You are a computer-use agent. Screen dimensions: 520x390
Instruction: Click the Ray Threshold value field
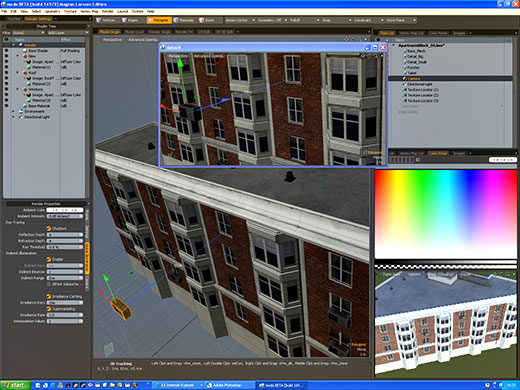(65, 247)
